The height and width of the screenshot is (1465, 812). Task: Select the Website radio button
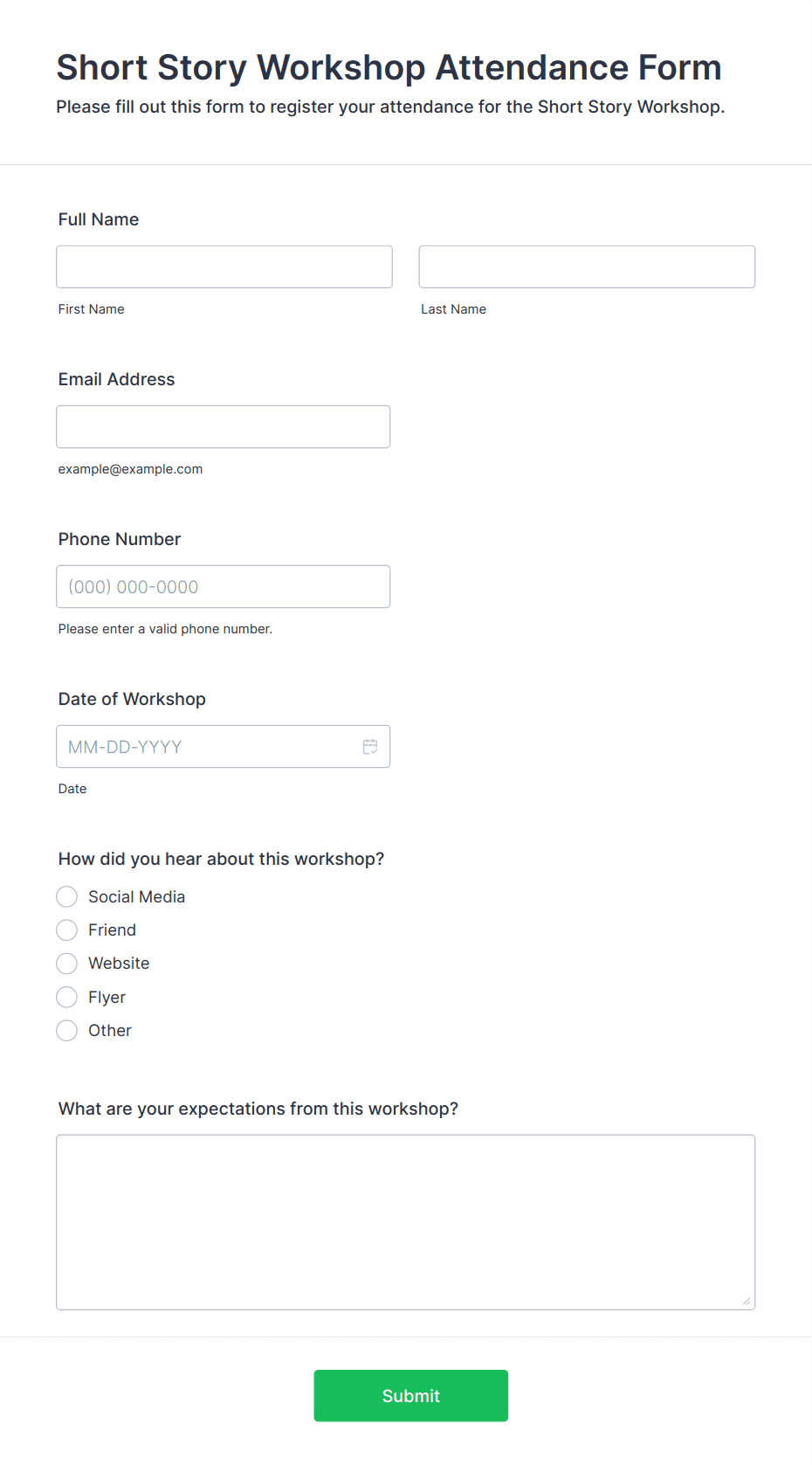click(66, 964)
